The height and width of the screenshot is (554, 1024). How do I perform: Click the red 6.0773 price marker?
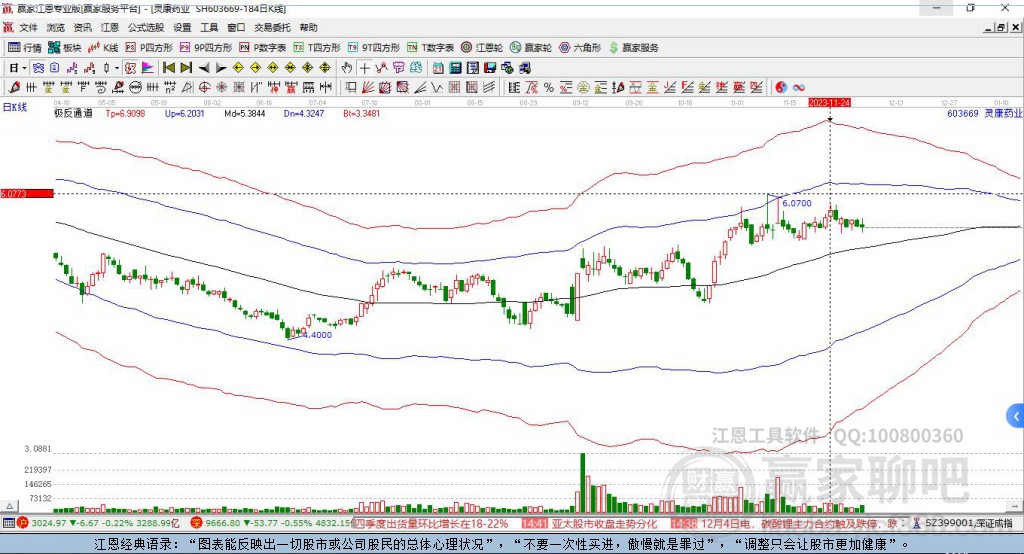pyautogui.click(x=27, y=193)
